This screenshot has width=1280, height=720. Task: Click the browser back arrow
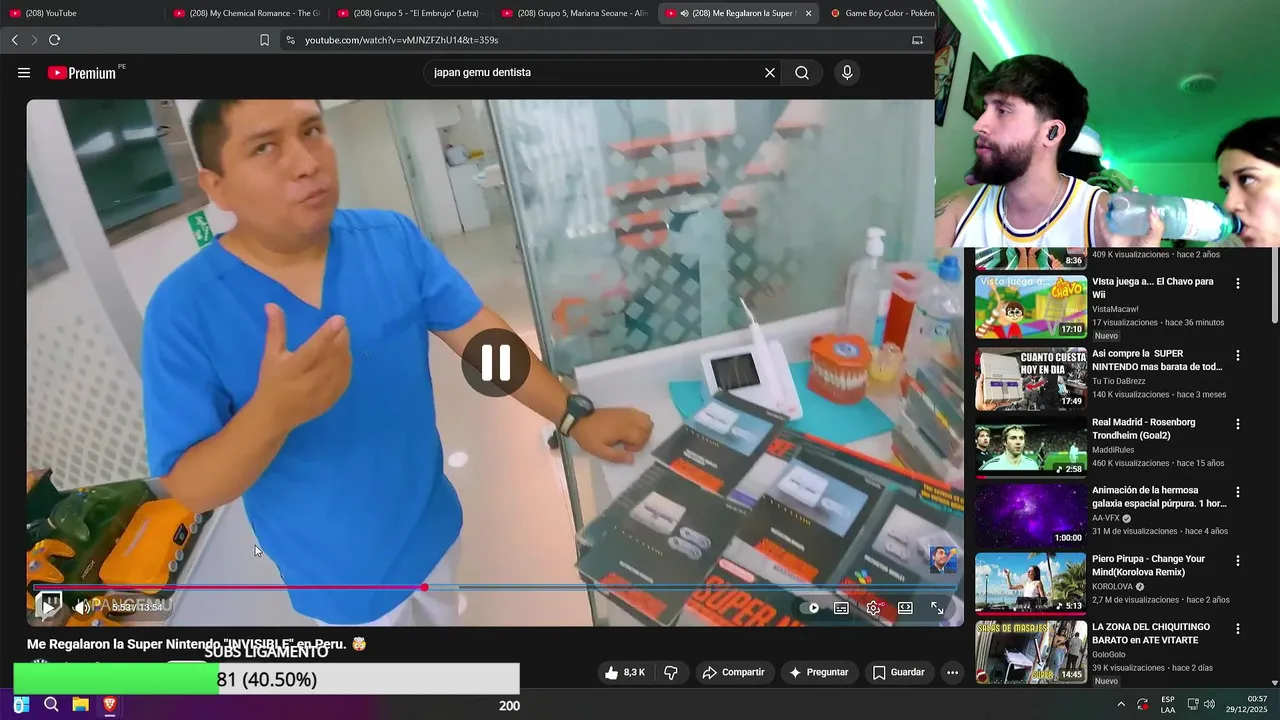(14, 40)
